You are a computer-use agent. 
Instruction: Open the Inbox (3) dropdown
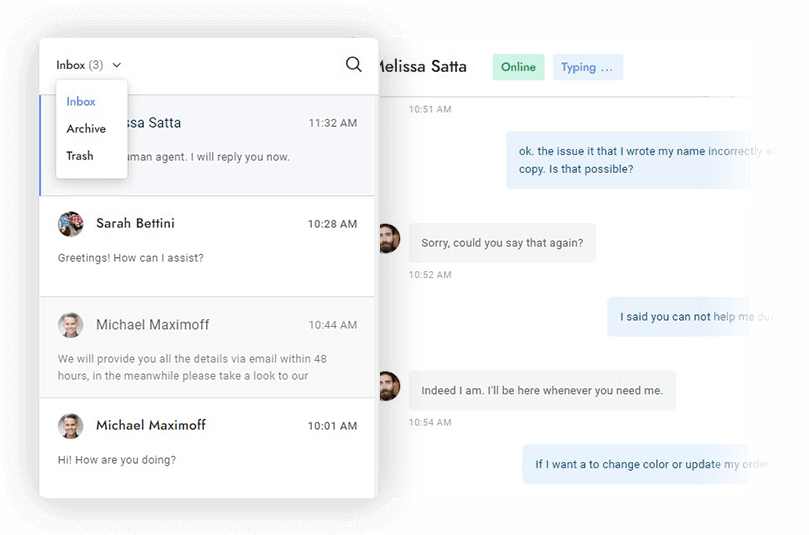[79, 65]
